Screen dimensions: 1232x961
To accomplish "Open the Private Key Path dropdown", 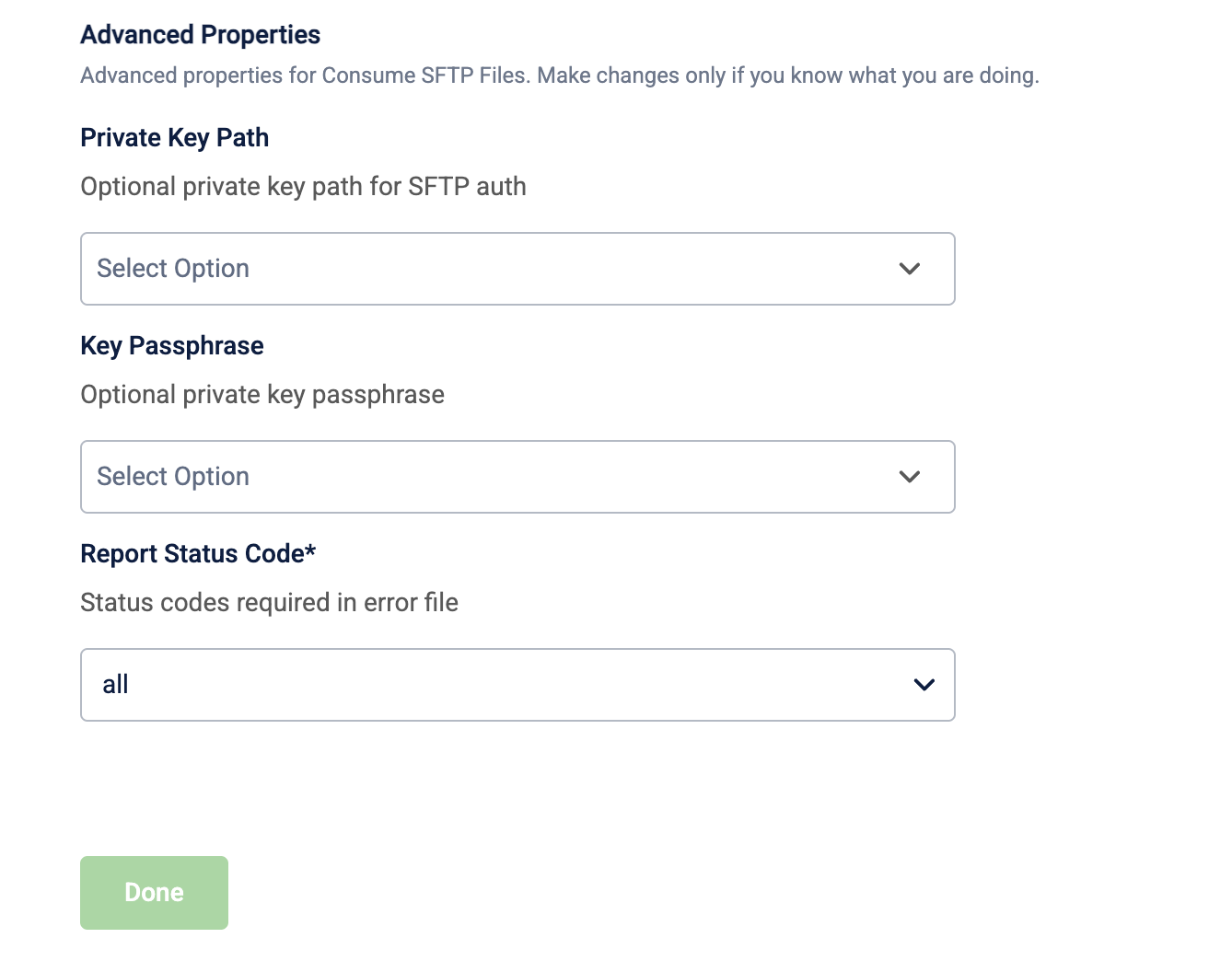I will coord(517,269).
